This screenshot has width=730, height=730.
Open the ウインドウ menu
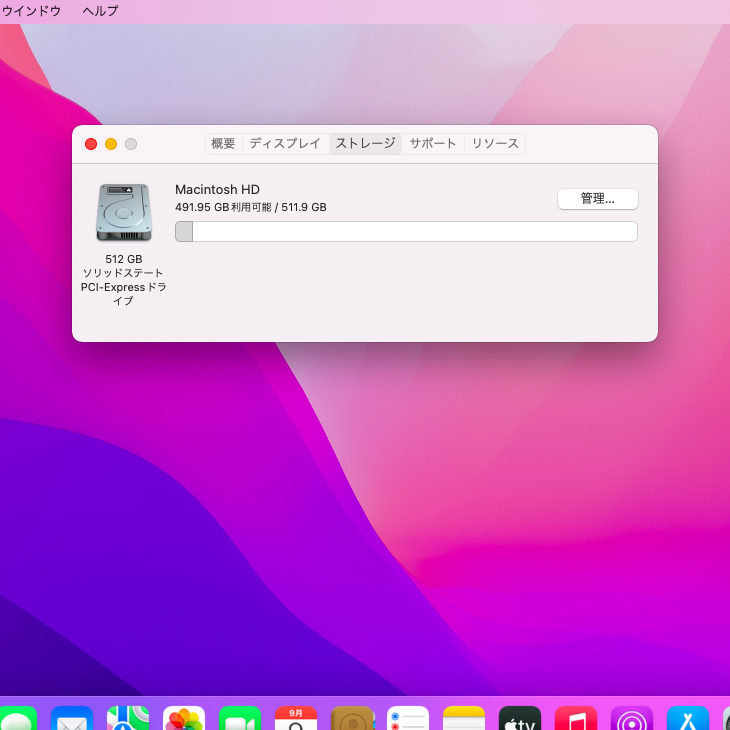point(31,11)
